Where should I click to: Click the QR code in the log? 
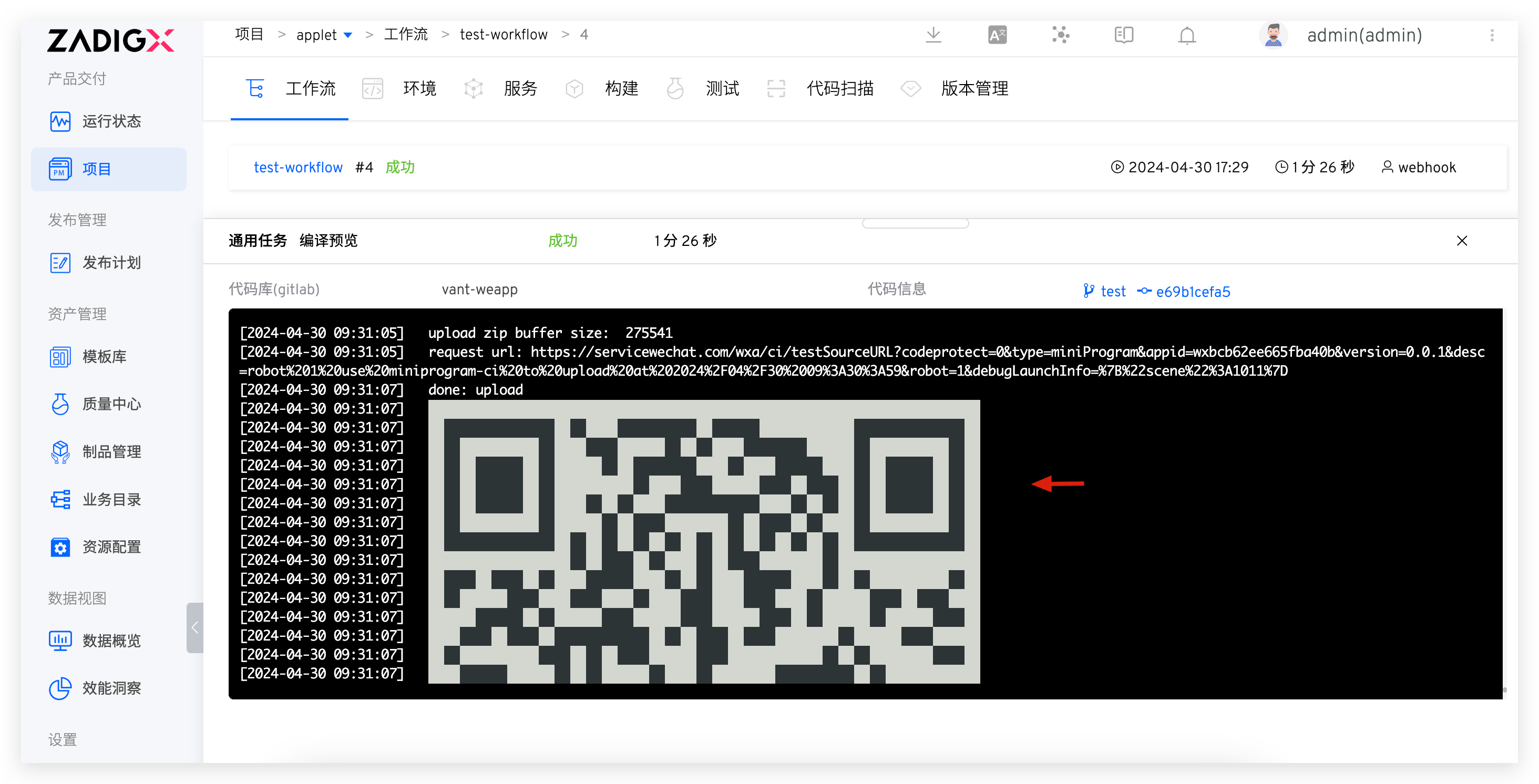click(x=704, y=542)
